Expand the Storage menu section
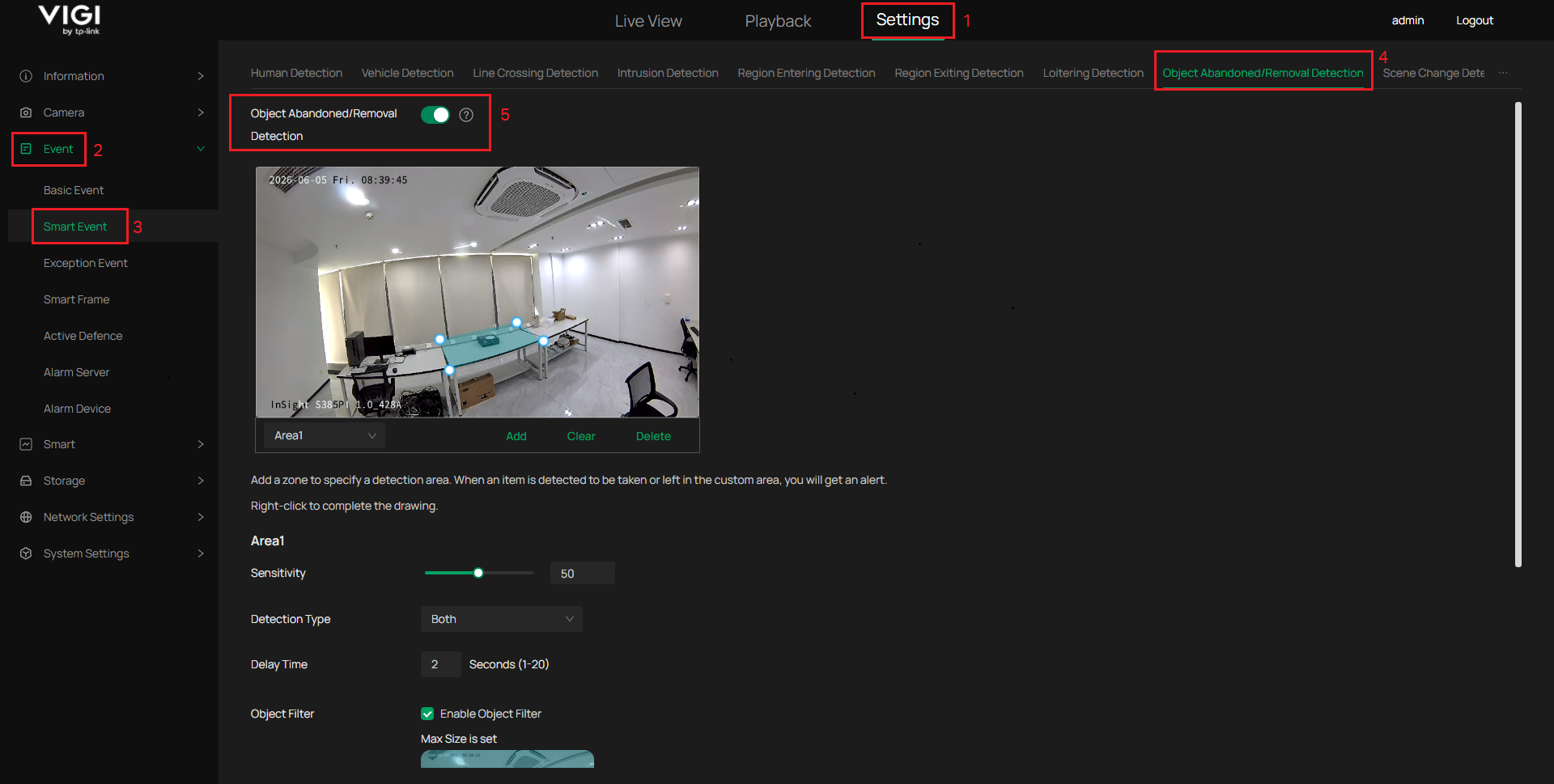Screen dimensions: 1554x784 [201, 481]
